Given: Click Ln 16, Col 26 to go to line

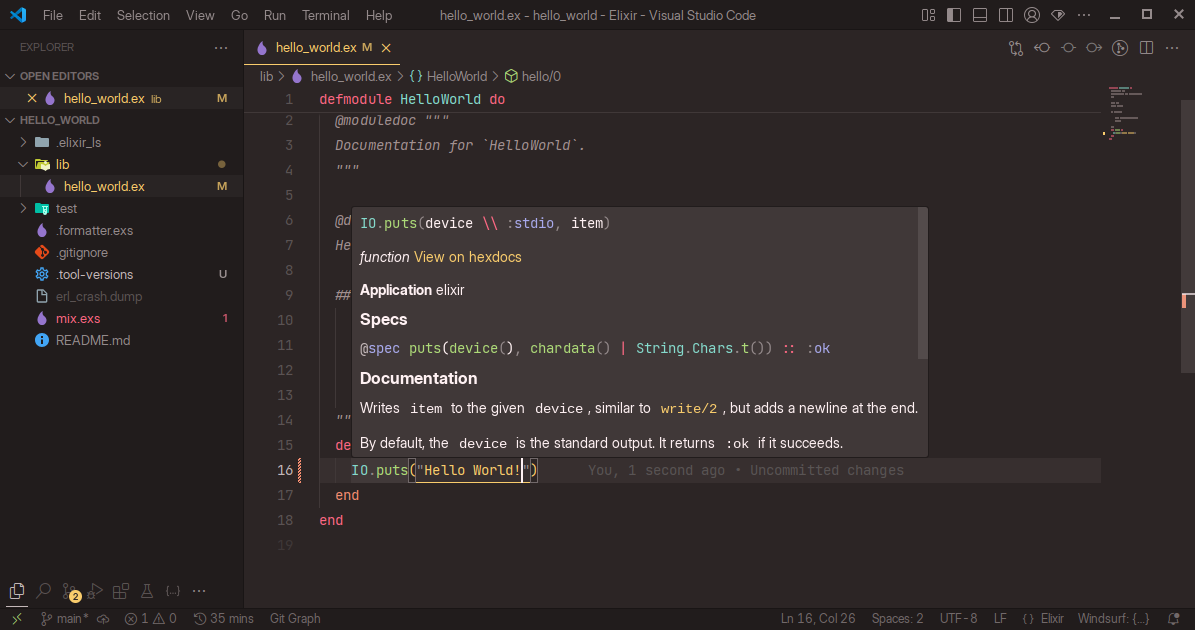Looking at the screenshot, I should click(818, 618).
